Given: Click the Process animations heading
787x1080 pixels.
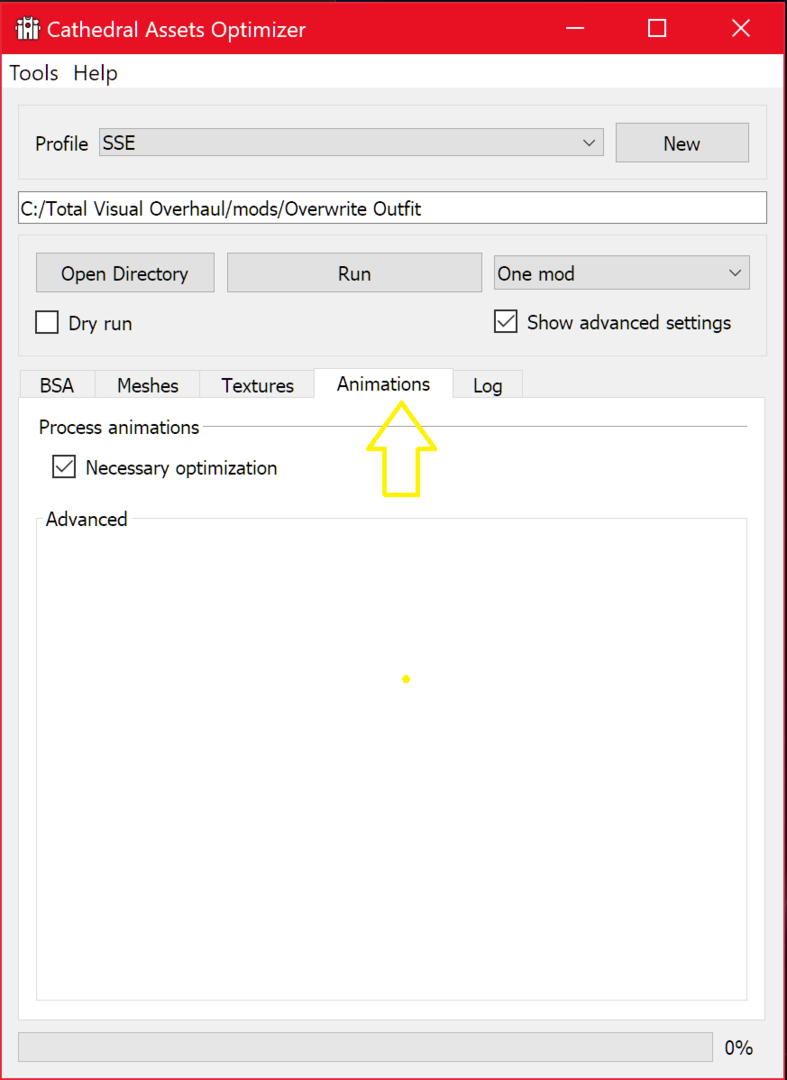Looking at the screenshot, I should pos(119,427).
